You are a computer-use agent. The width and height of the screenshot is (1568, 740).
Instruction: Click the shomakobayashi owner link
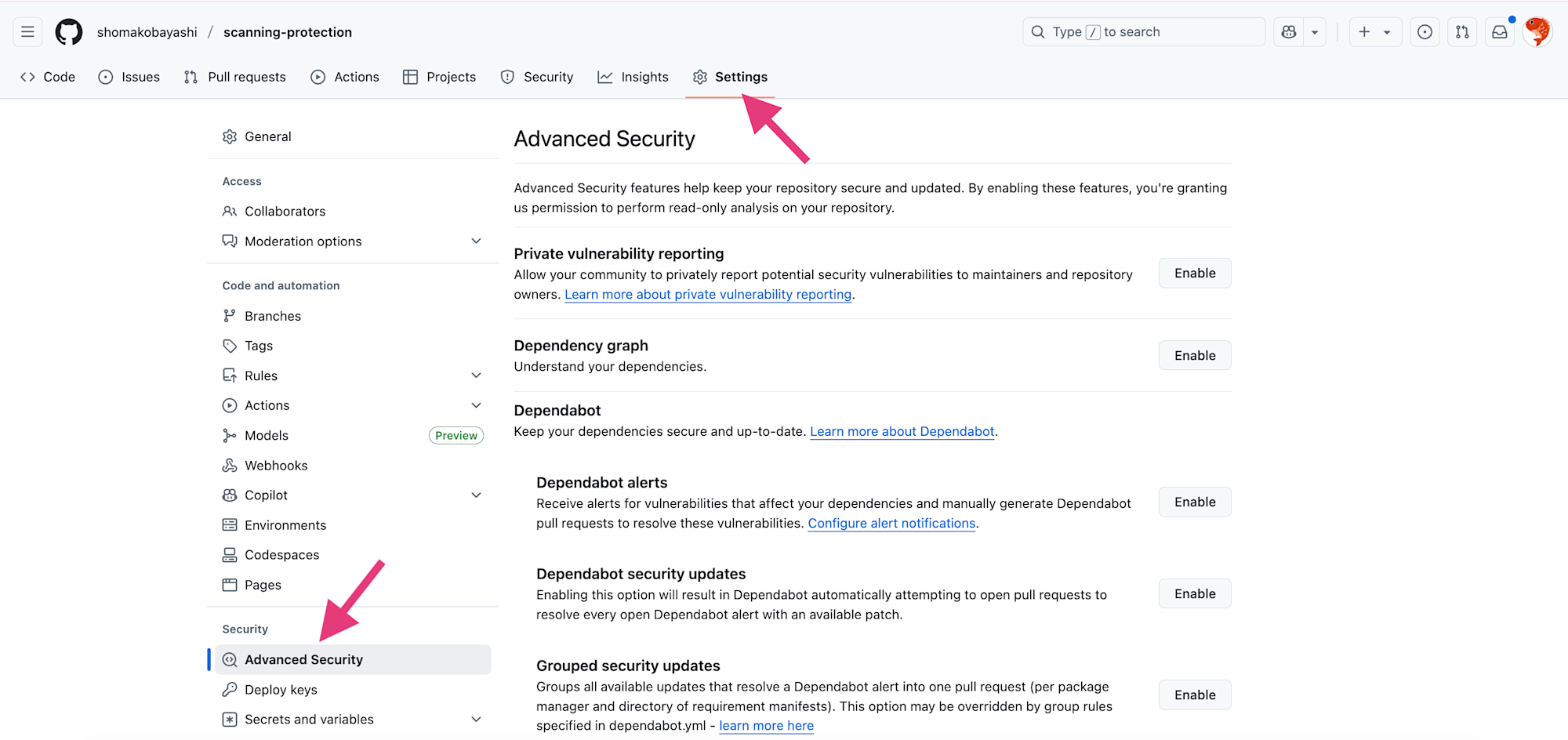pos(147,32)
